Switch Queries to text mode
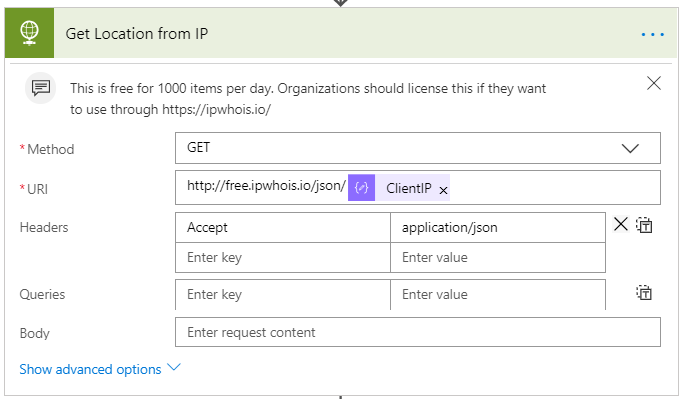685x399 pixels. [644, 293]
